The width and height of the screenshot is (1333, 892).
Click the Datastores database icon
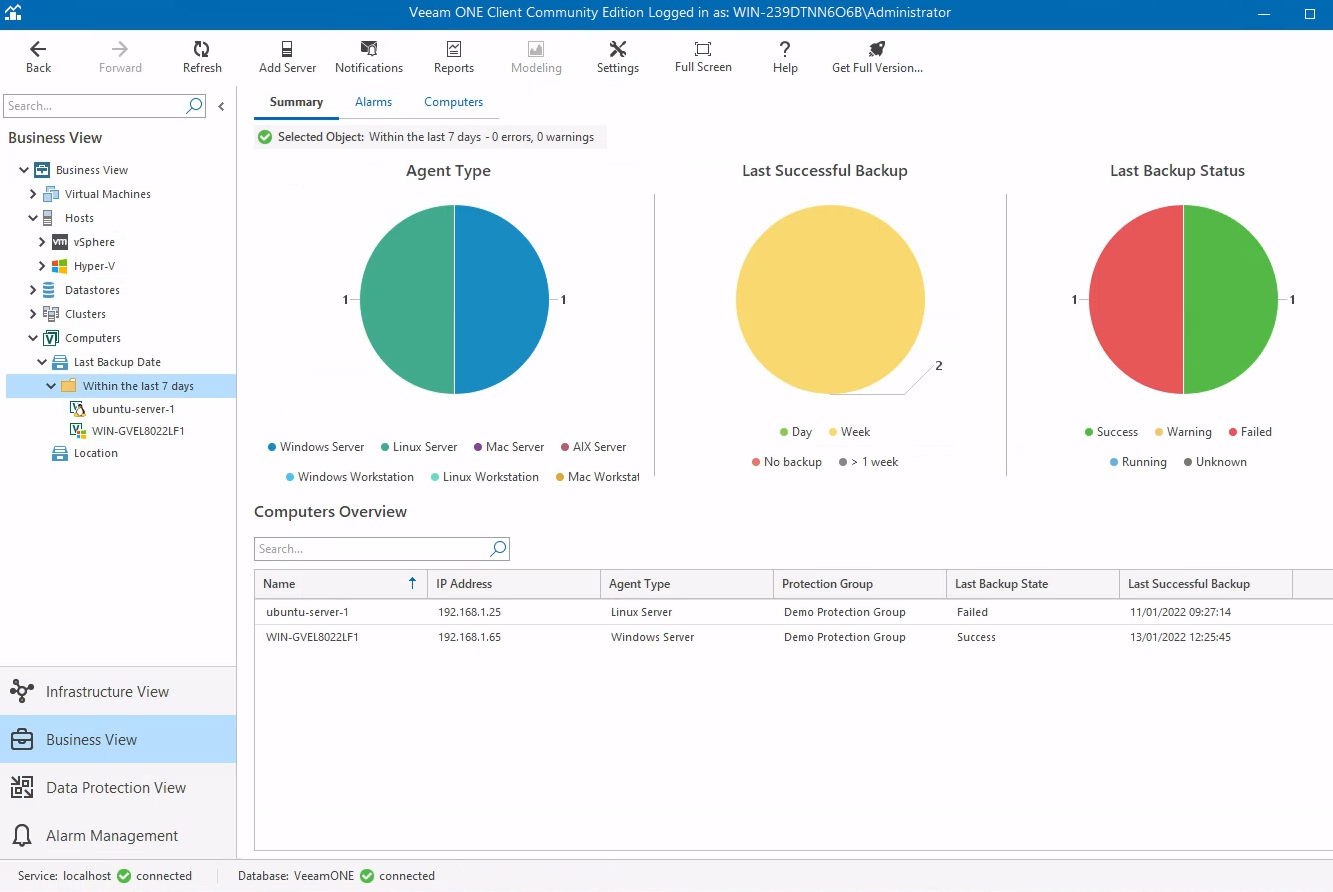49,290
